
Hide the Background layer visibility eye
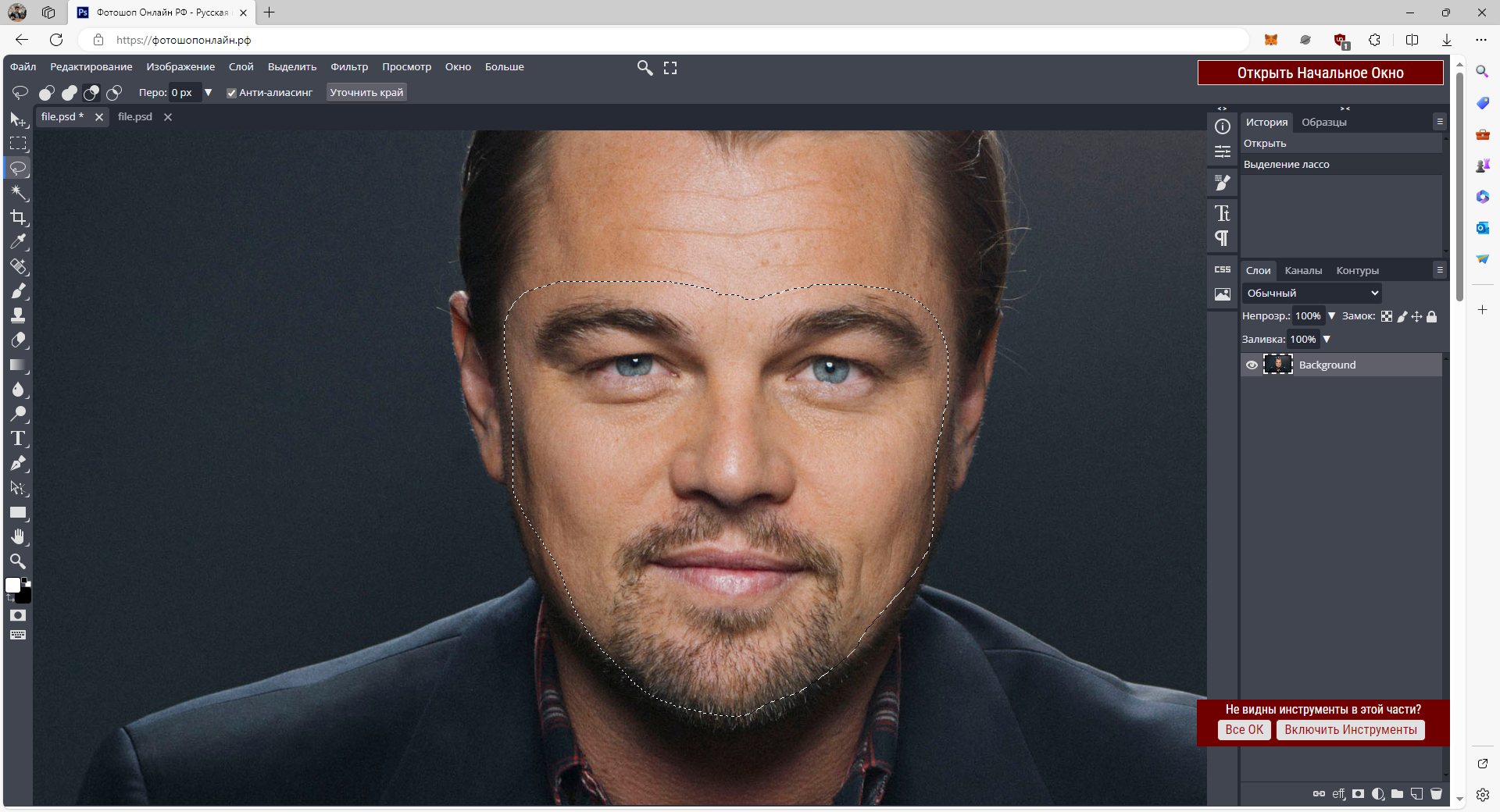1252,365
